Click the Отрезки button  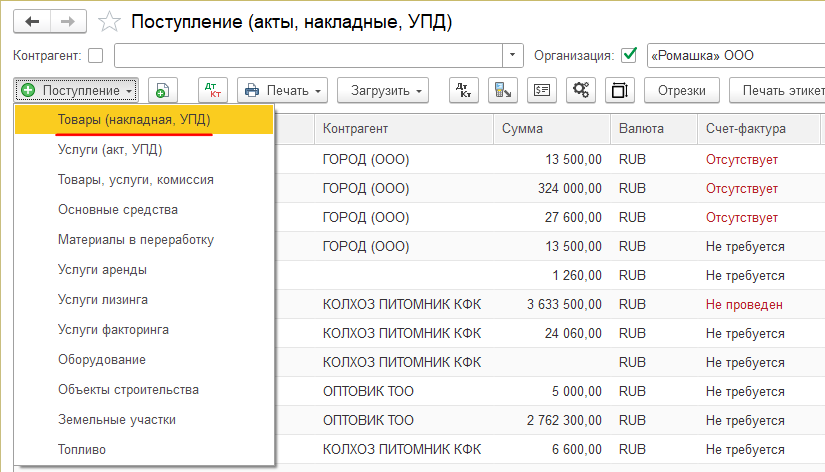coord(682,90)
